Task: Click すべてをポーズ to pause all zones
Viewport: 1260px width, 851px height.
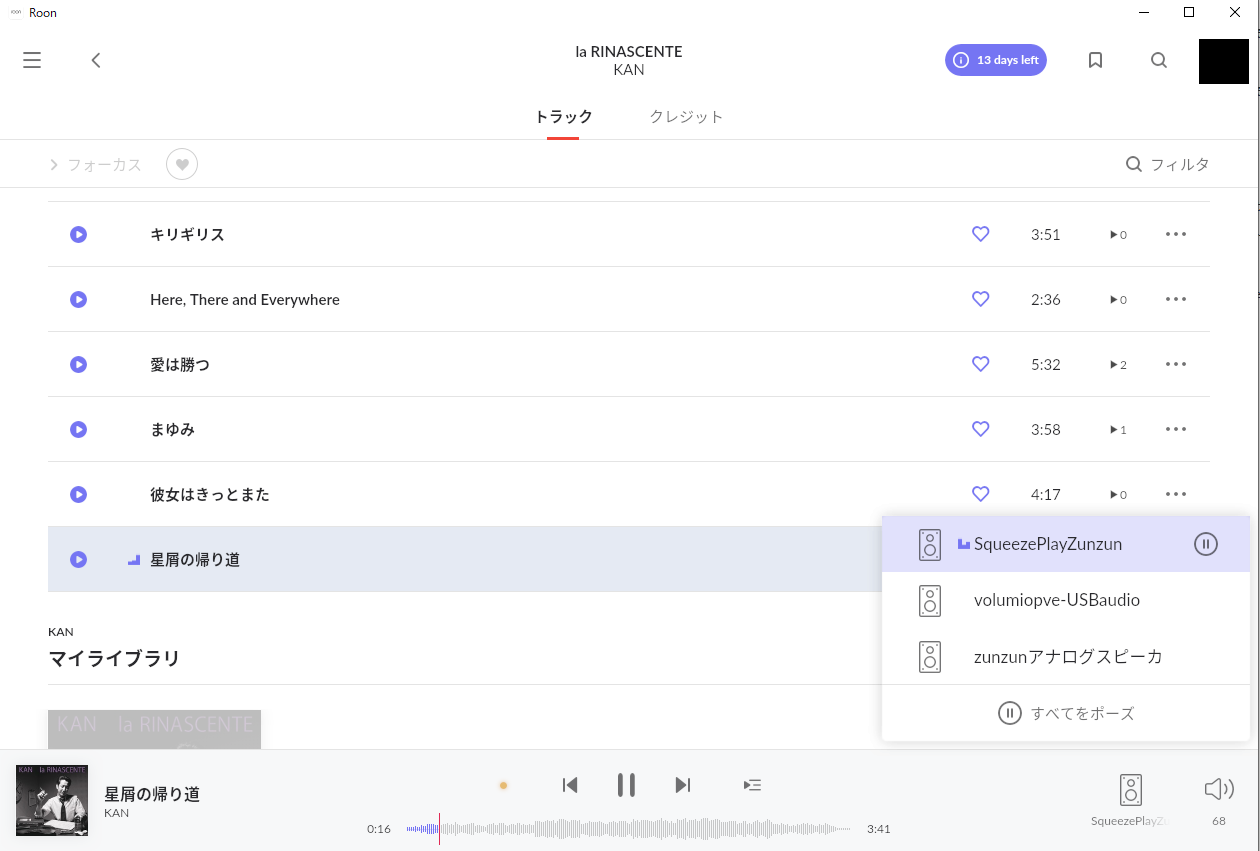Action: coord(1066,713)
